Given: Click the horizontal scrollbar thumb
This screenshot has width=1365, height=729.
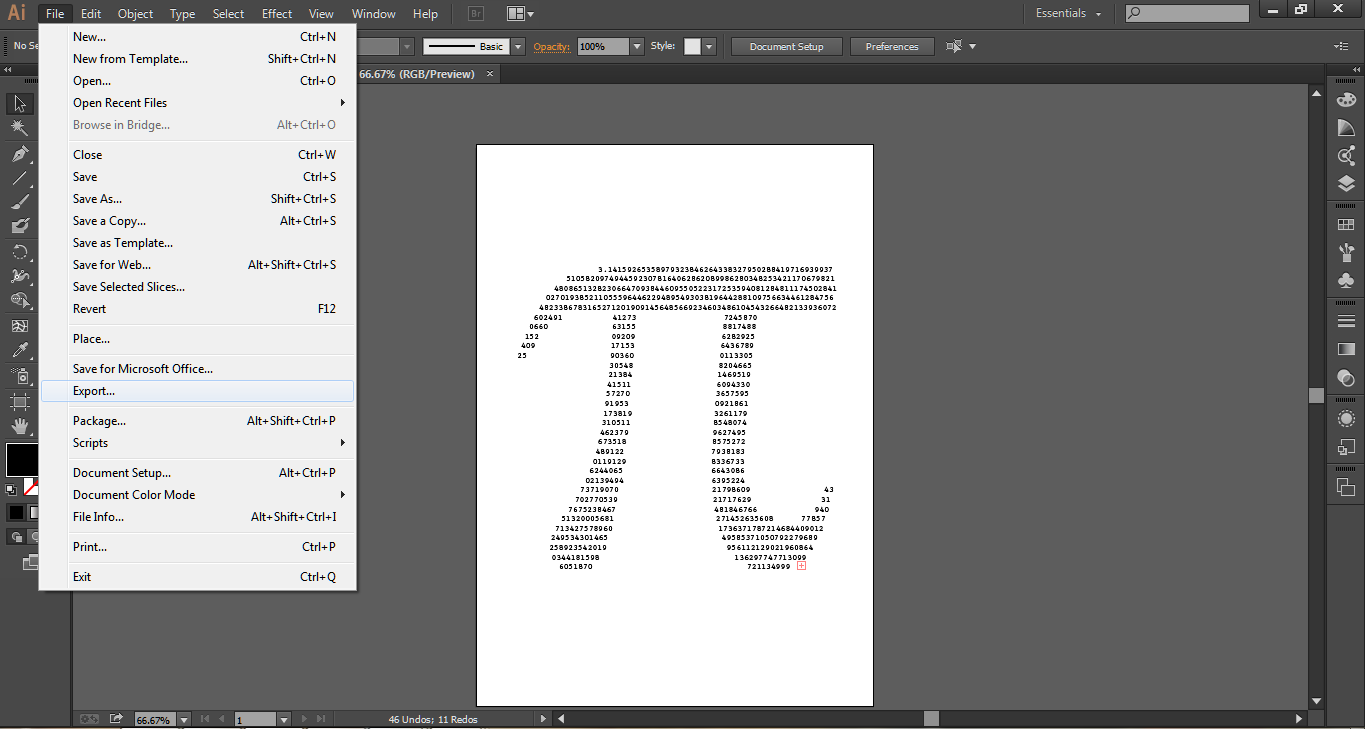Looking at the screenshot, I should [x=931, y=719].
